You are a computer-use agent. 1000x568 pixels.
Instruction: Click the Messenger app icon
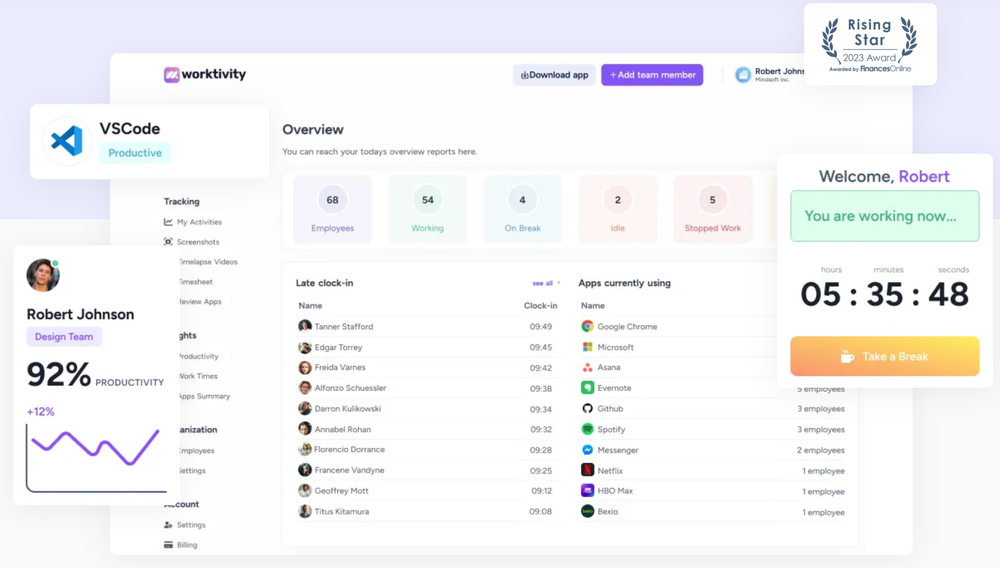pyautogui.click(x=587, y=449)
